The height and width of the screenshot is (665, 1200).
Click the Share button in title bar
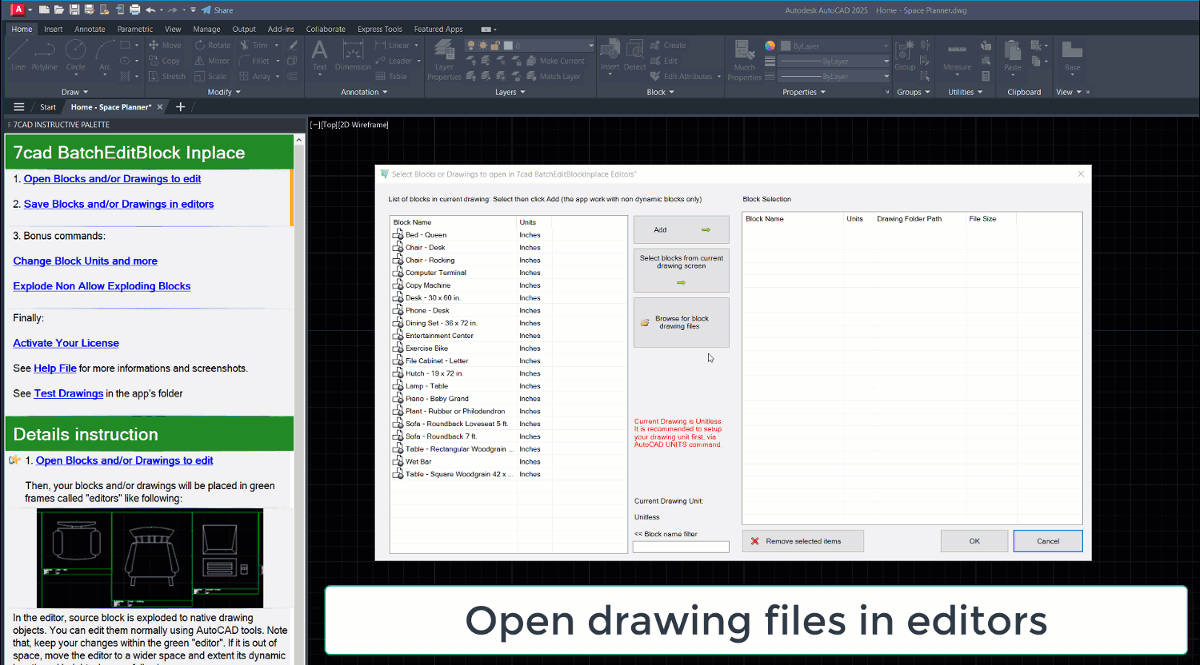point(217,9)
